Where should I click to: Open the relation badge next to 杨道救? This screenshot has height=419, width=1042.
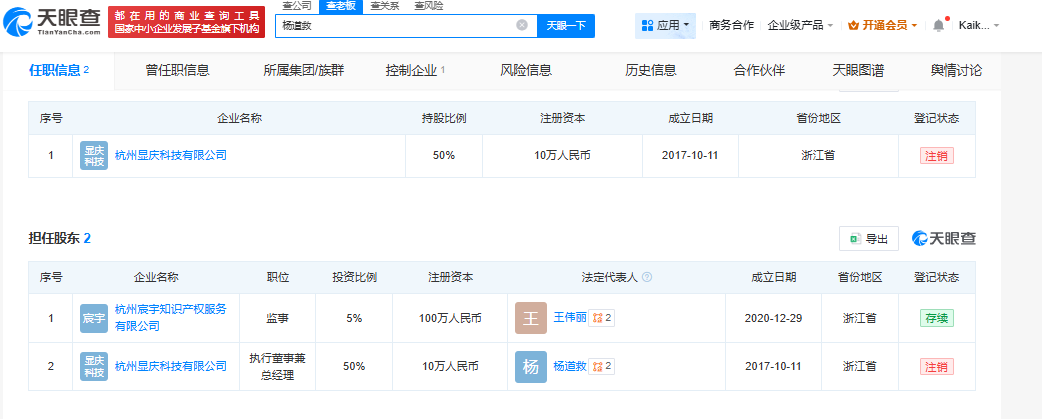coord(601,367)
